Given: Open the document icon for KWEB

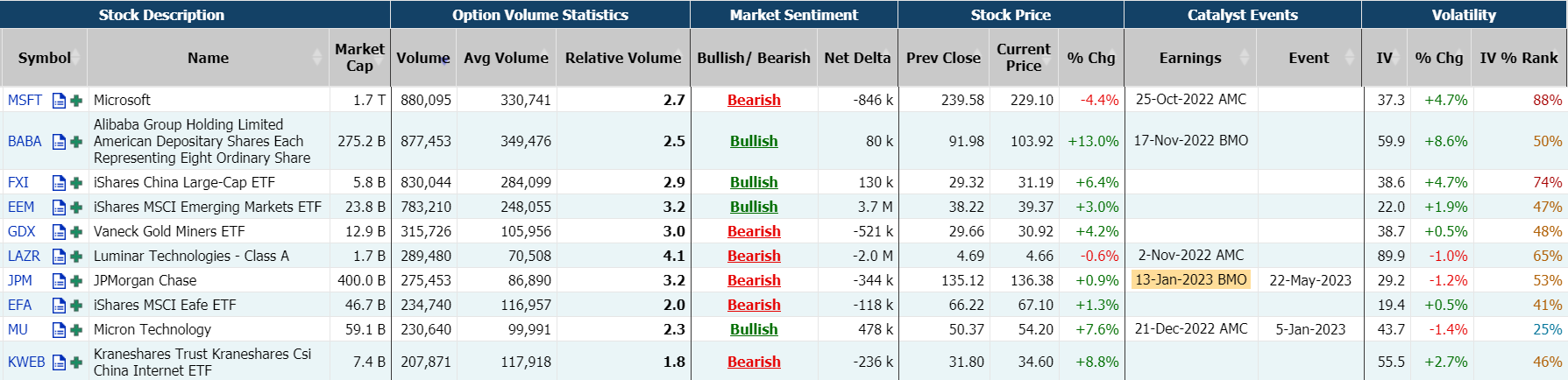Looking at the screenshot, I should [x=59, y=362].
